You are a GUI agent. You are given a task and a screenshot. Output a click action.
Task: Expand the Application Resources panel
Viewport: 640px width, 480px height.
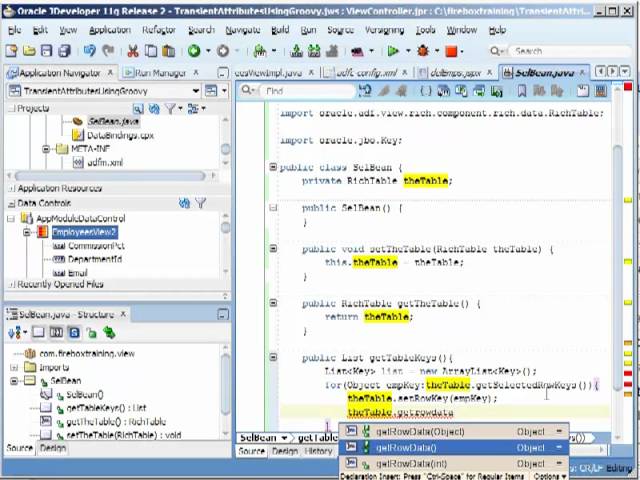[x=12, y=188]
